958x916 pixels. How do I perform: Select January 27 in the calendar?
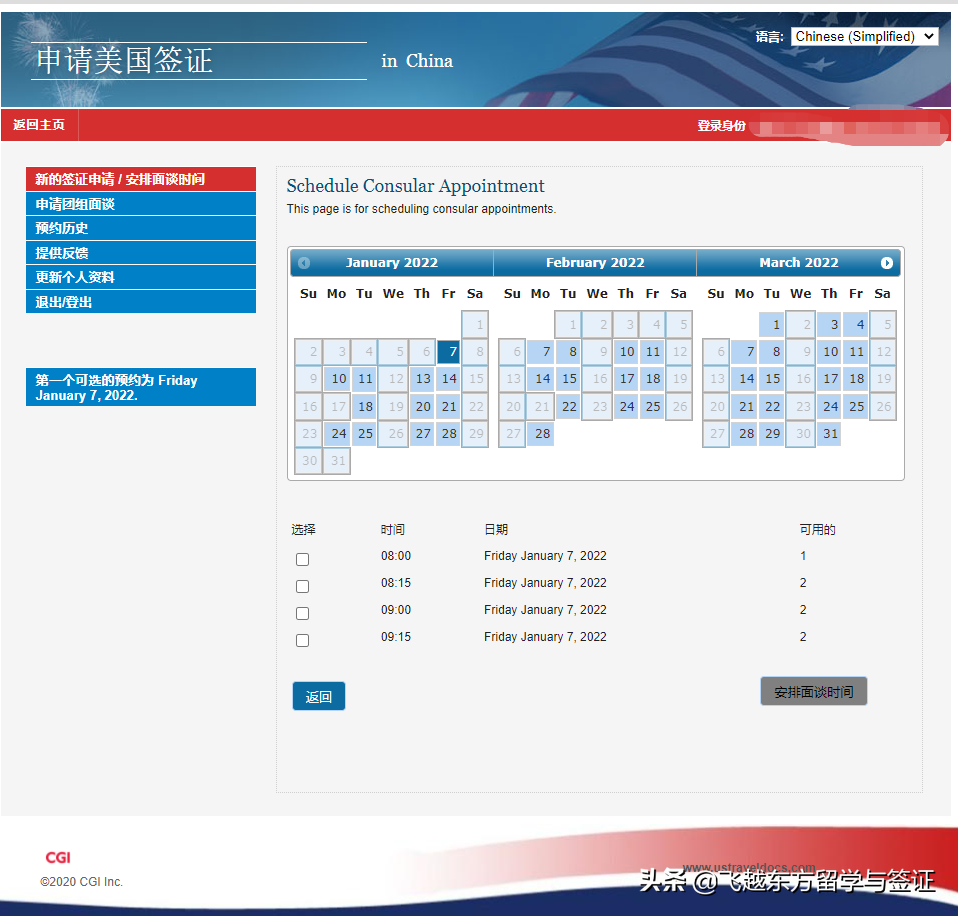tap(422, 433)
